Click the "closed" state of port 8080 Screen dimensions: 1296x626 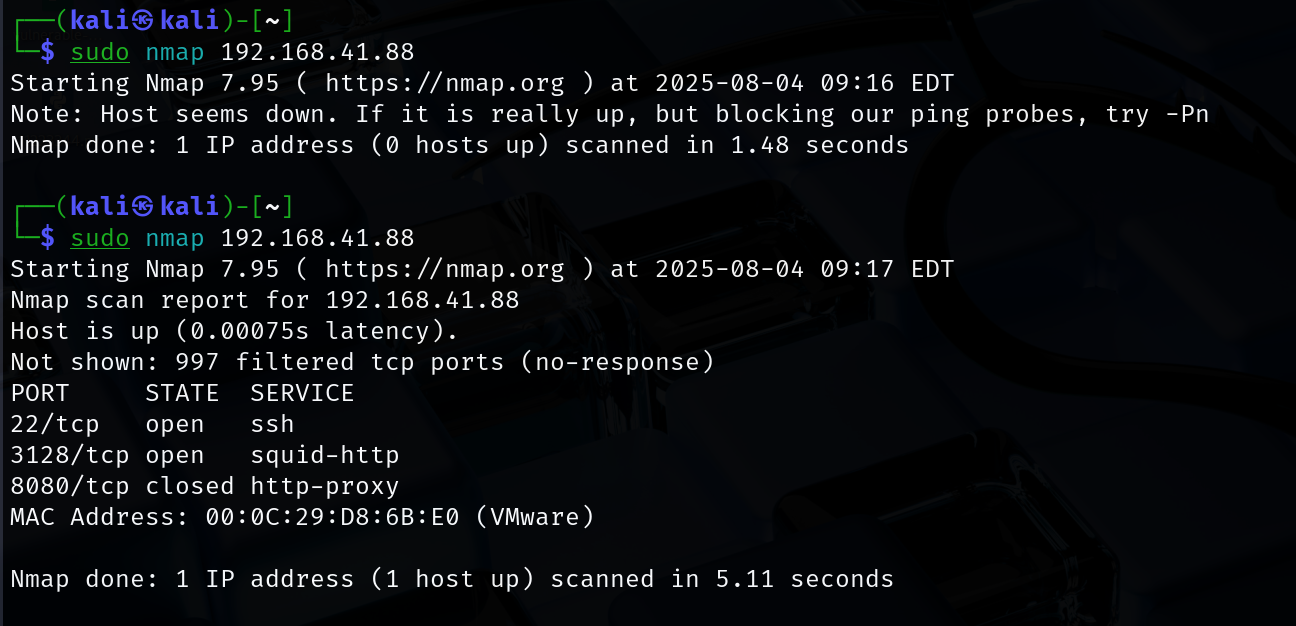click(x=190, y=486)
